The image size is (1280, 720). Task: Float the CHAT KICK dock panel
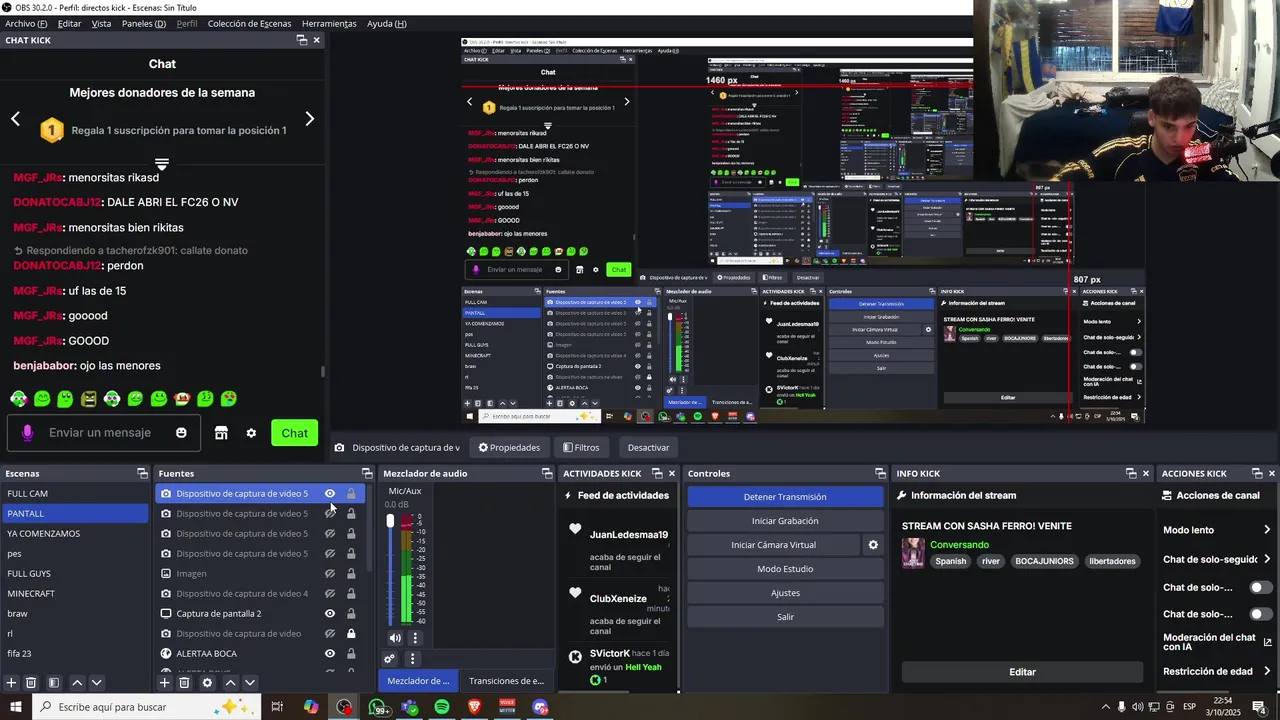302,40
